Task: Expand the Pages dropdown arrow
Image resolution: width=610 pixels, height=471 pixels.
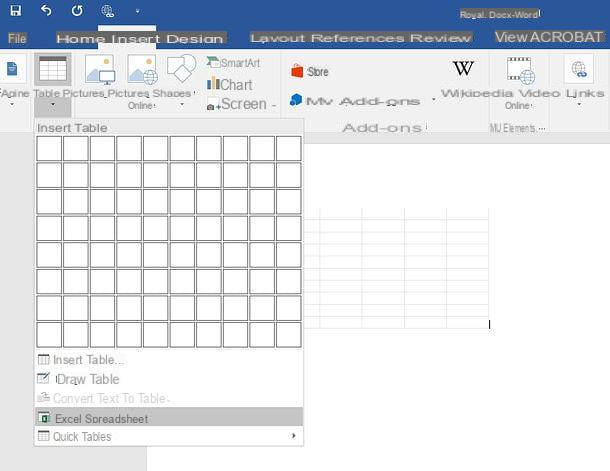Action: tap(12, 105)
